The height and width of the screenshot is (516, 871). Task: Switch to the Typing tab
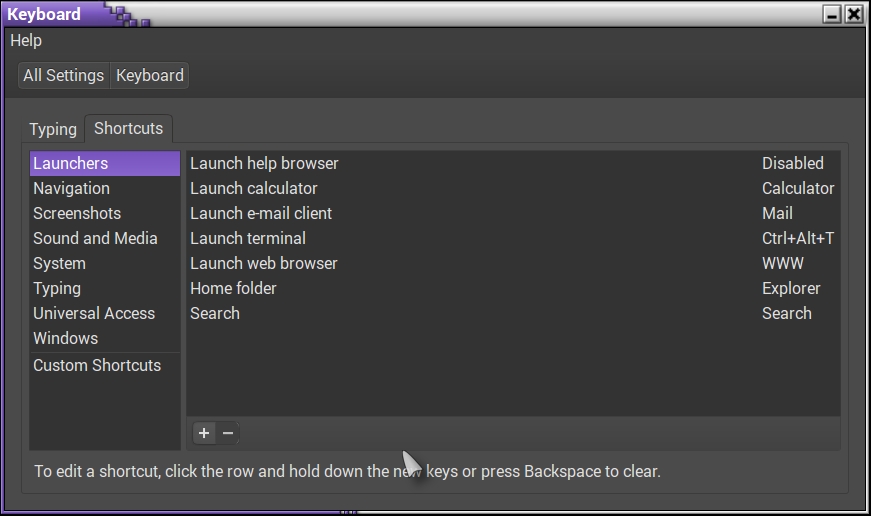[53, 129]
